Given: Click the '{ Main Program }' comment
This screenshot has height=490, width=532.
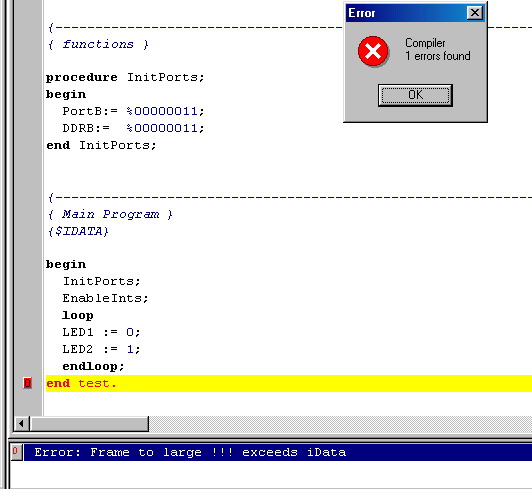Looking at the screenshot, I should pos(110,214).
